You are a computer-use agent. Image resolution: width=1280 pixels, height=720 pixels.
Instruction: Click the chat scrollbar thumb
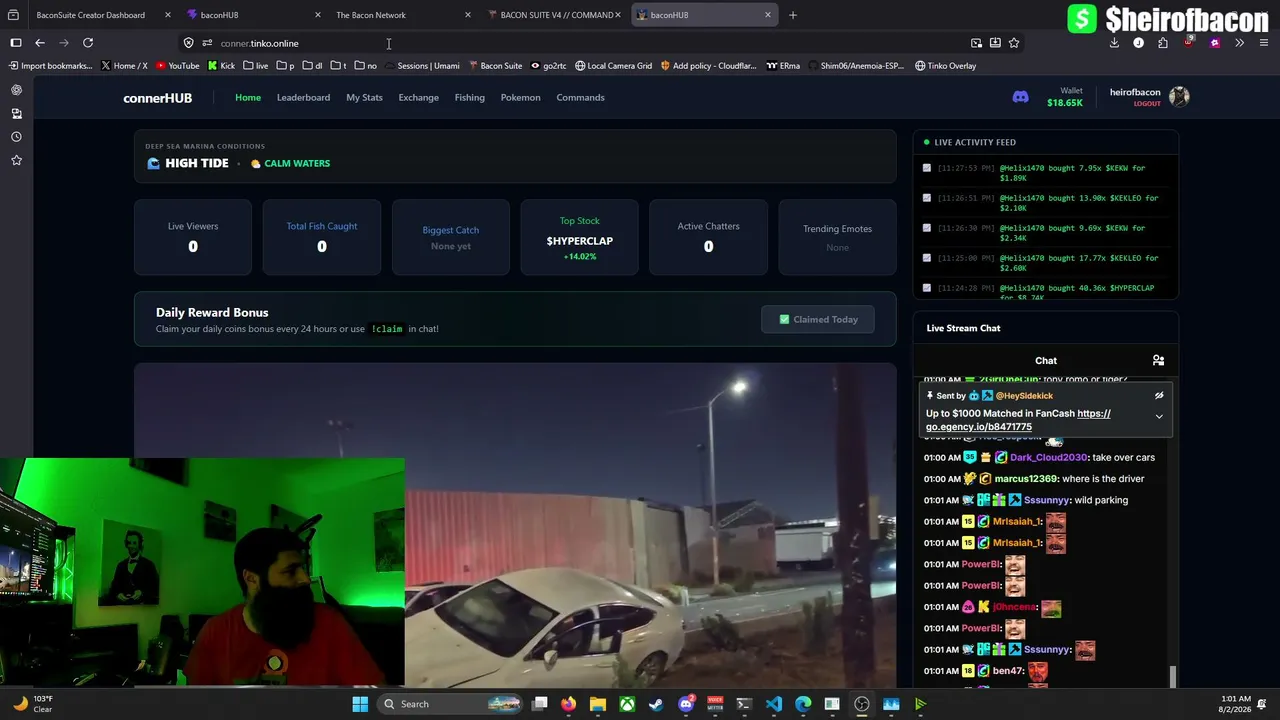[1173, 677]
